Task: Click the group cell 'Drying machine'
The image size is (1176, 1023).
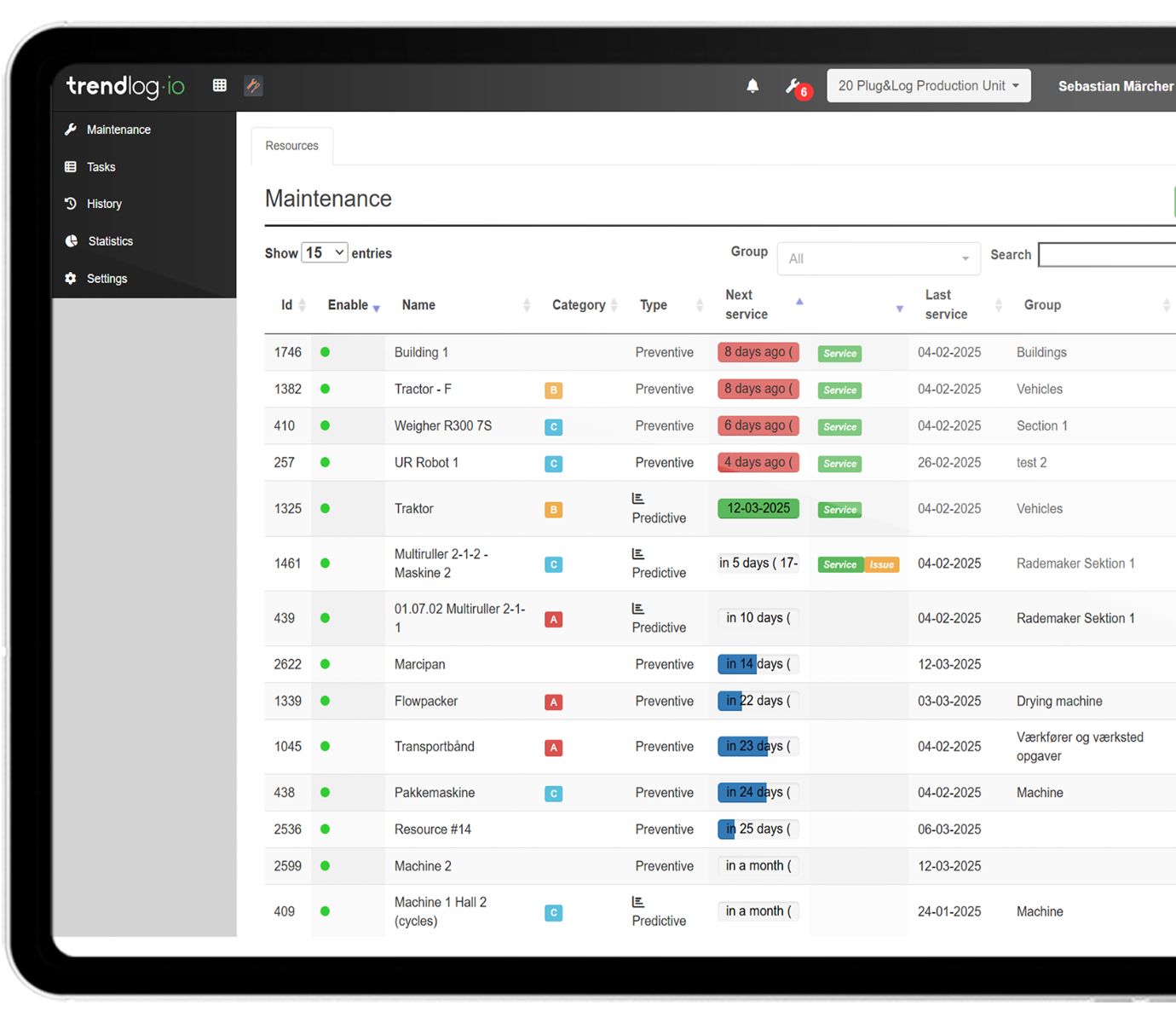Action: click(x=1059, y=701)
